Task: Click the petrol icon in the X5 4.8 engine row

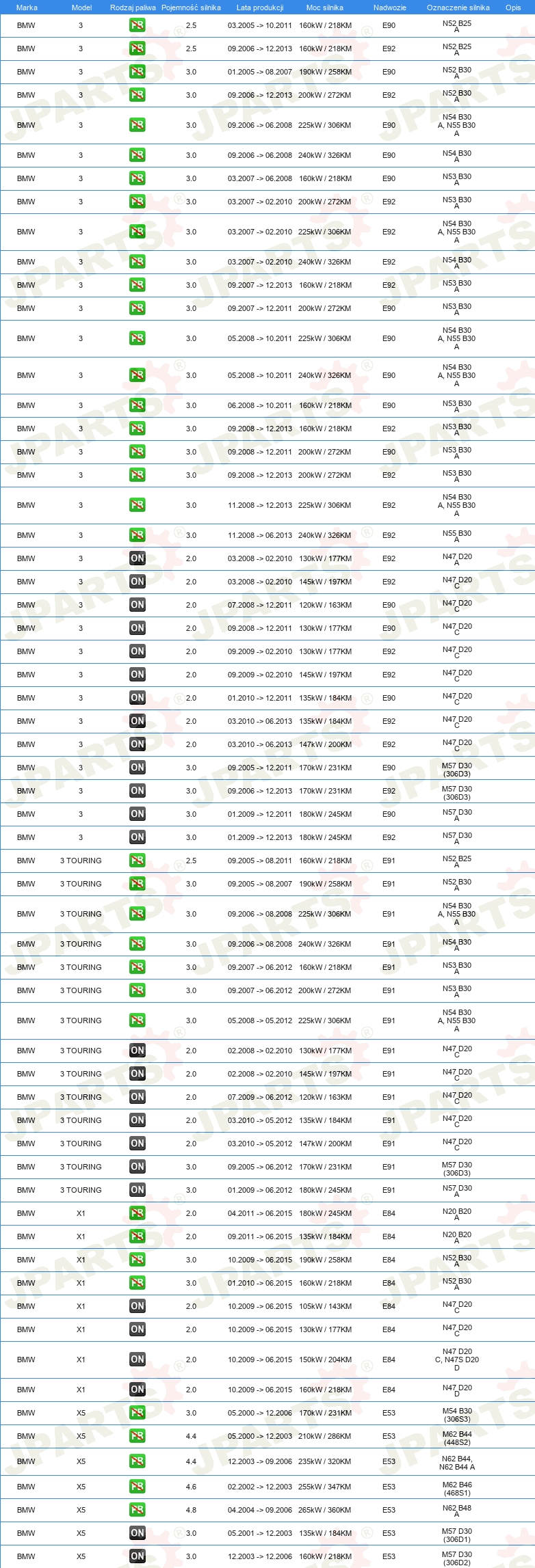Action: click(x=137, y=1510)
